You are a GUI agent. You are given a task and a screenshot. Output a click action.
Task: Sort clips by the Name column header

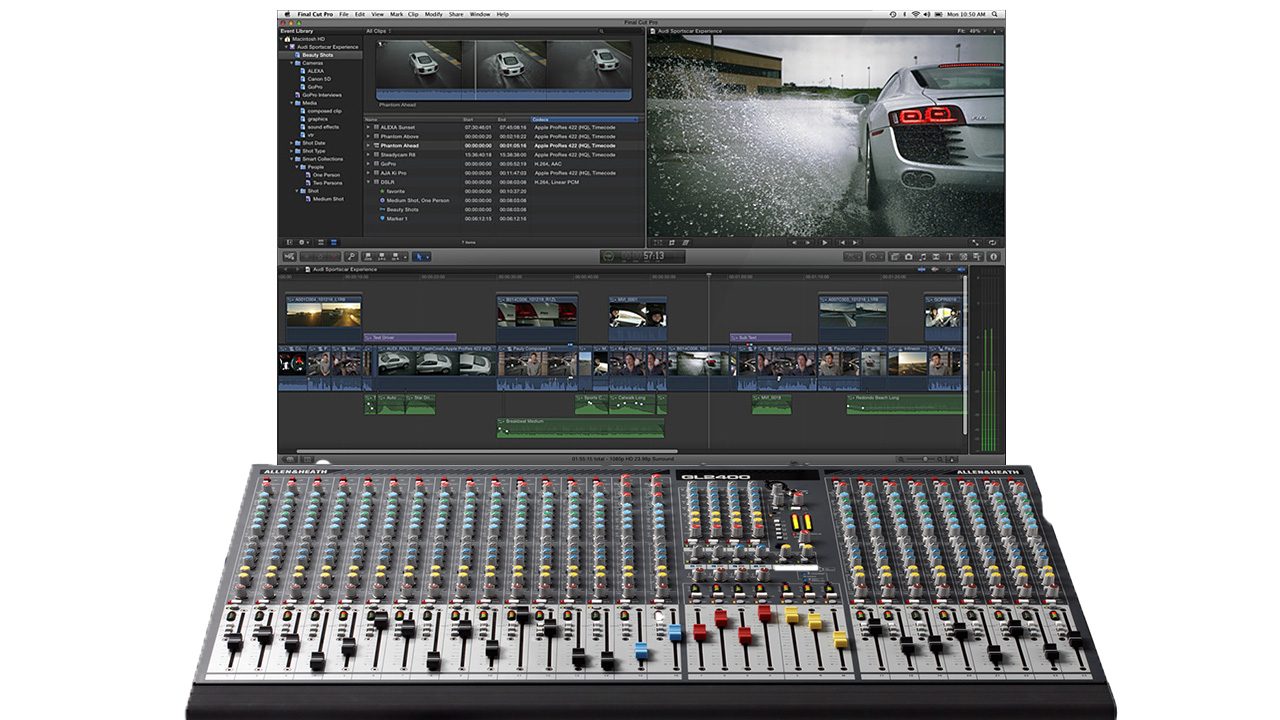[412, 119]
